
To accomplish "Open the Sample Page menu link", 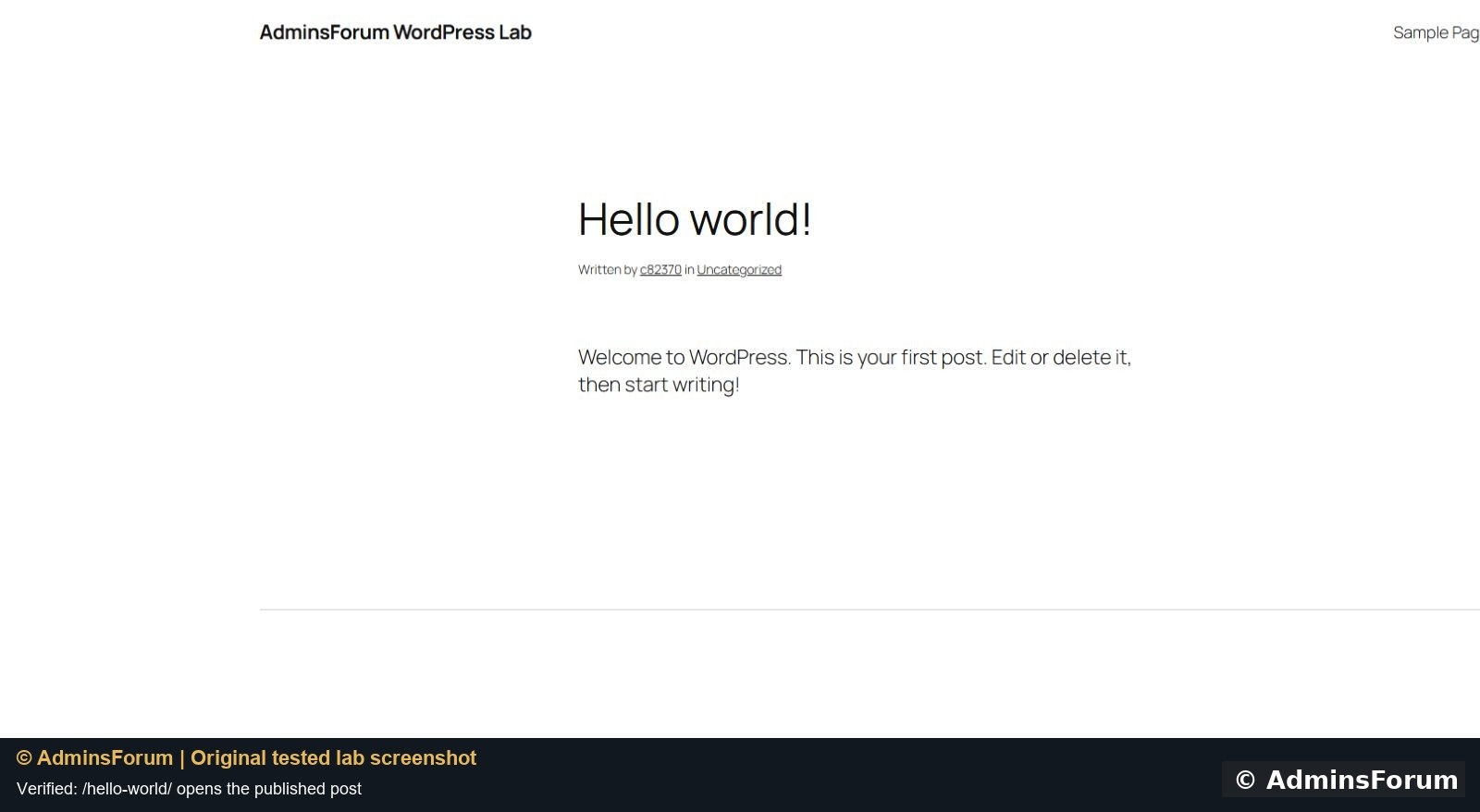I will tap(1437, 32).
